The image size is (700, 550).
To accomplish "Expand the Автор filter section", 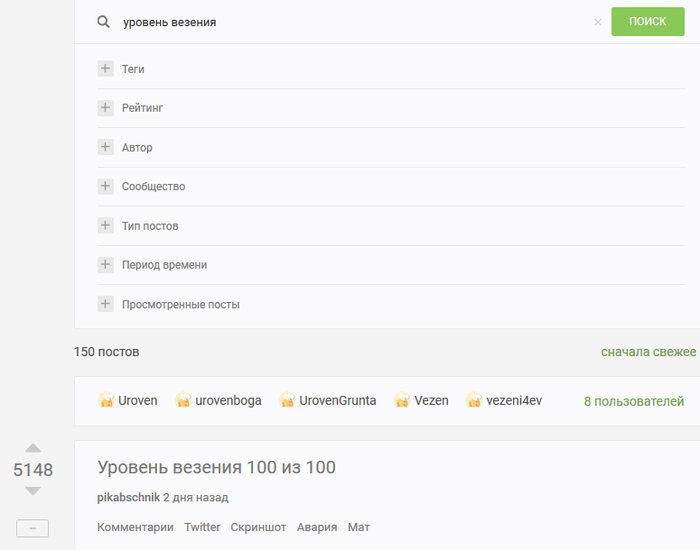I will point(105,147).
